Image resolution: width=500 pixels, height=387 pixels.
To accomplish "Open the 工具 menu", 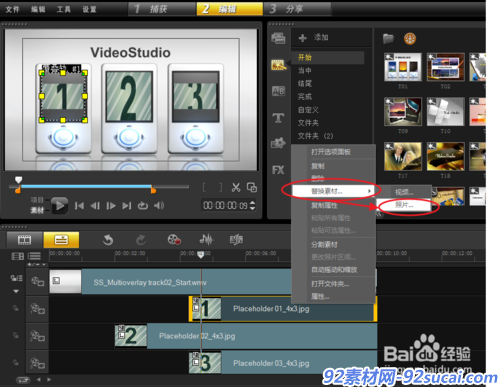I will pyautogui.click(x=64, y=9).
